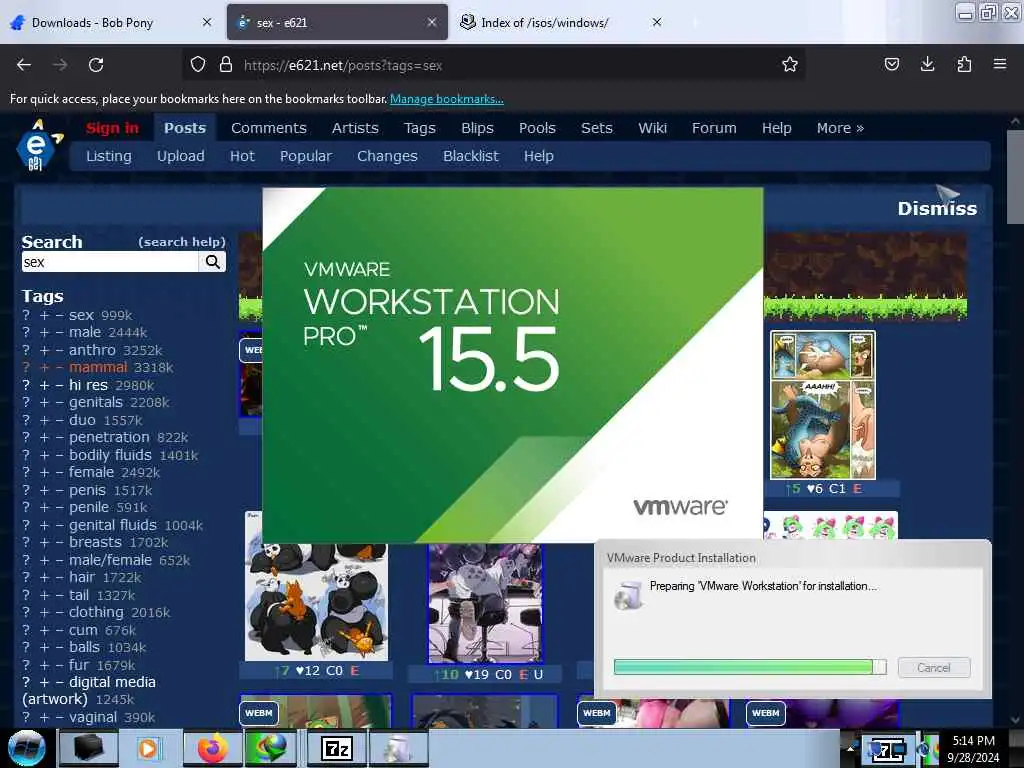Go back using the browser back arrow

(24, 65)
